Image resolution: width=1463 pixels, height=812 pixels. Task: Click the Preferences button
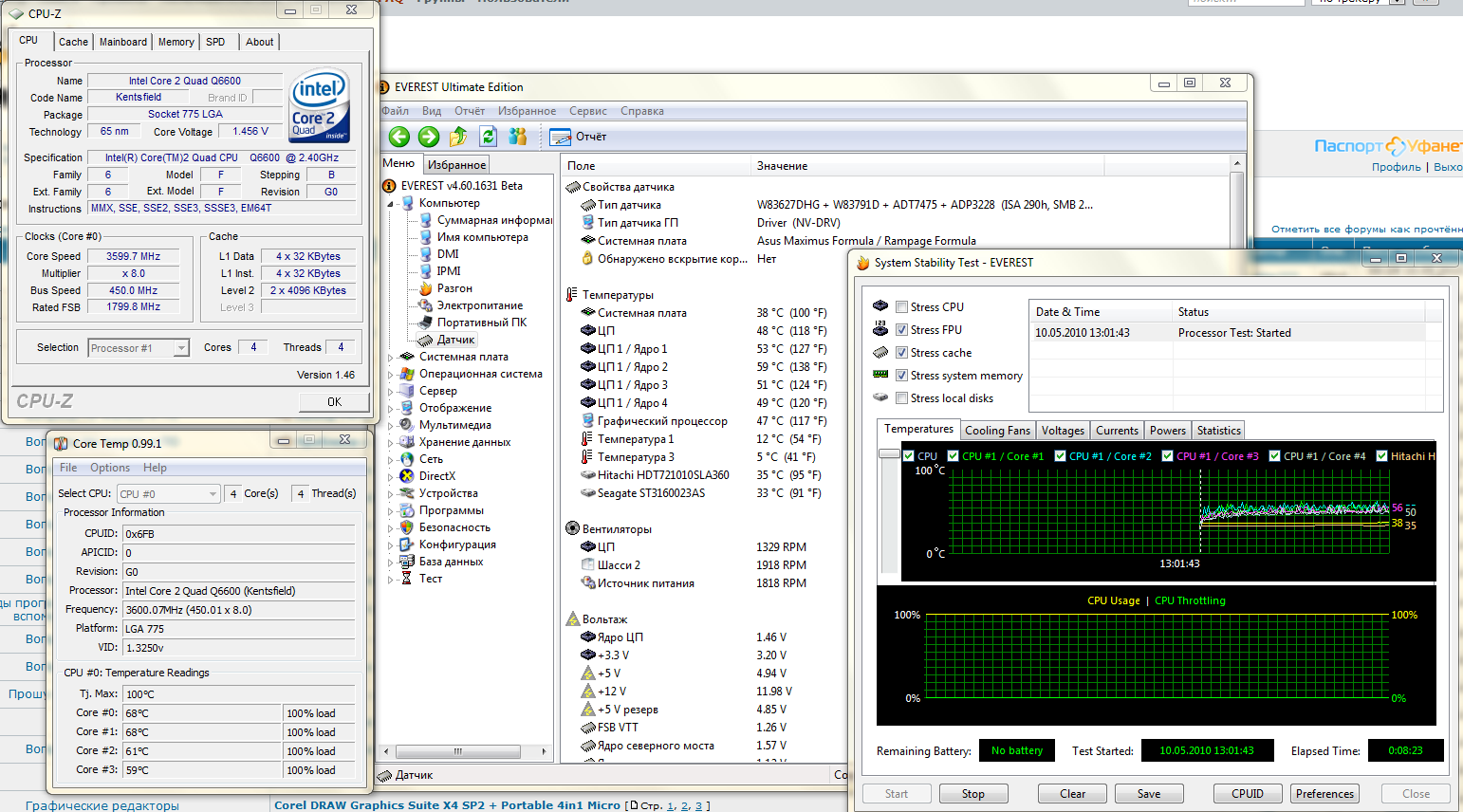(1324, 794)
